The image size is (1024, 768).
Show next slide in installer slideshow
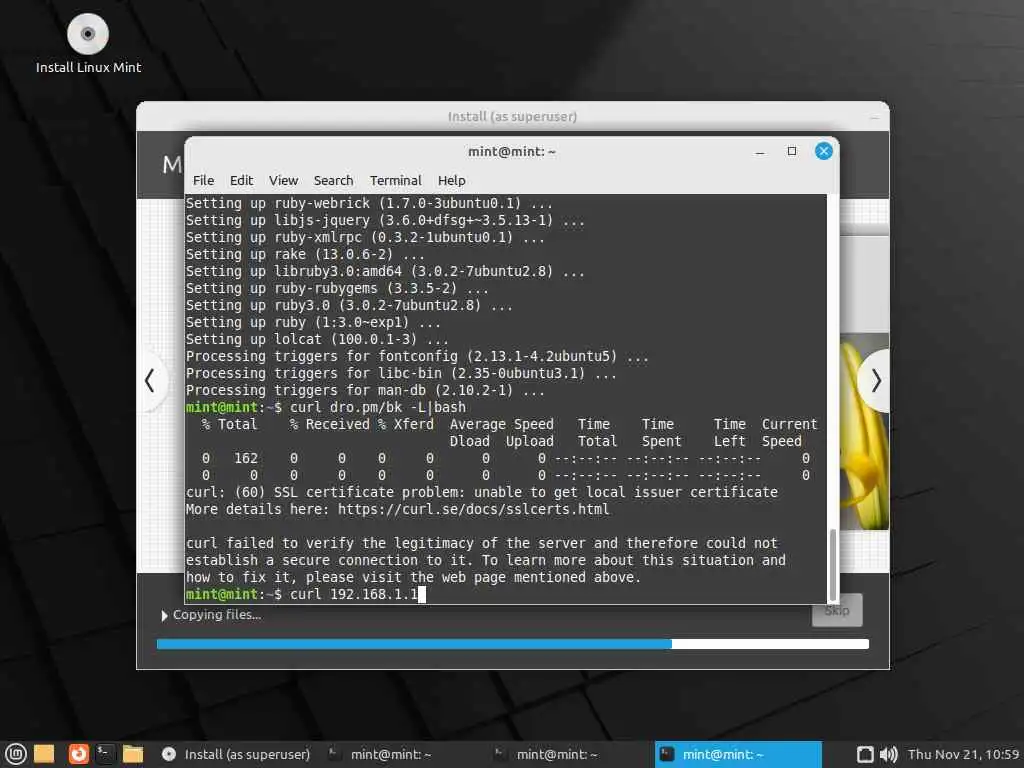pos(875,381)
